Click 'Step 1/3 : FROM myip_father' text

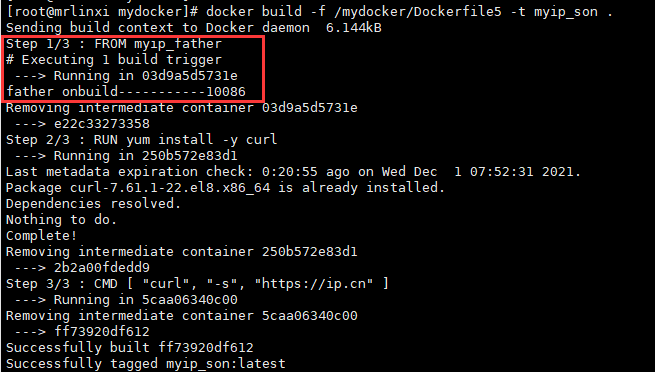click(x=114, y=43)
